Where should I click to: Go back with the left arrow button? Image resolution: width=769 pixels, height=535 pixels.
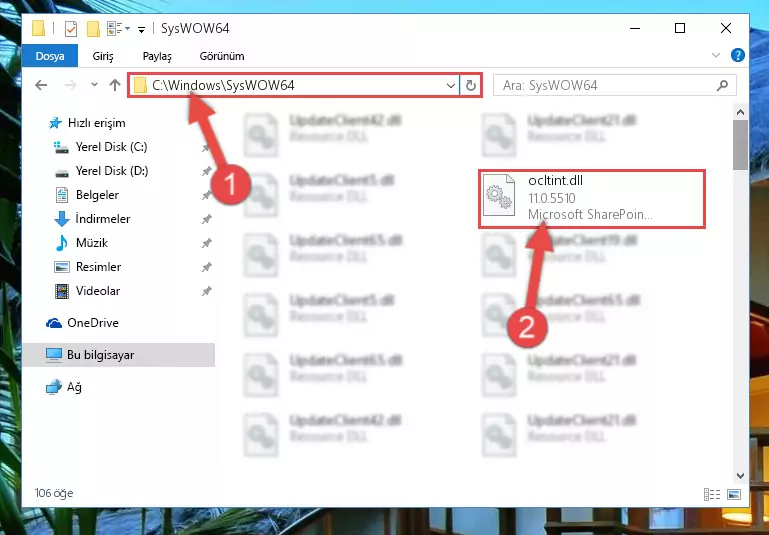coord(41,85)
